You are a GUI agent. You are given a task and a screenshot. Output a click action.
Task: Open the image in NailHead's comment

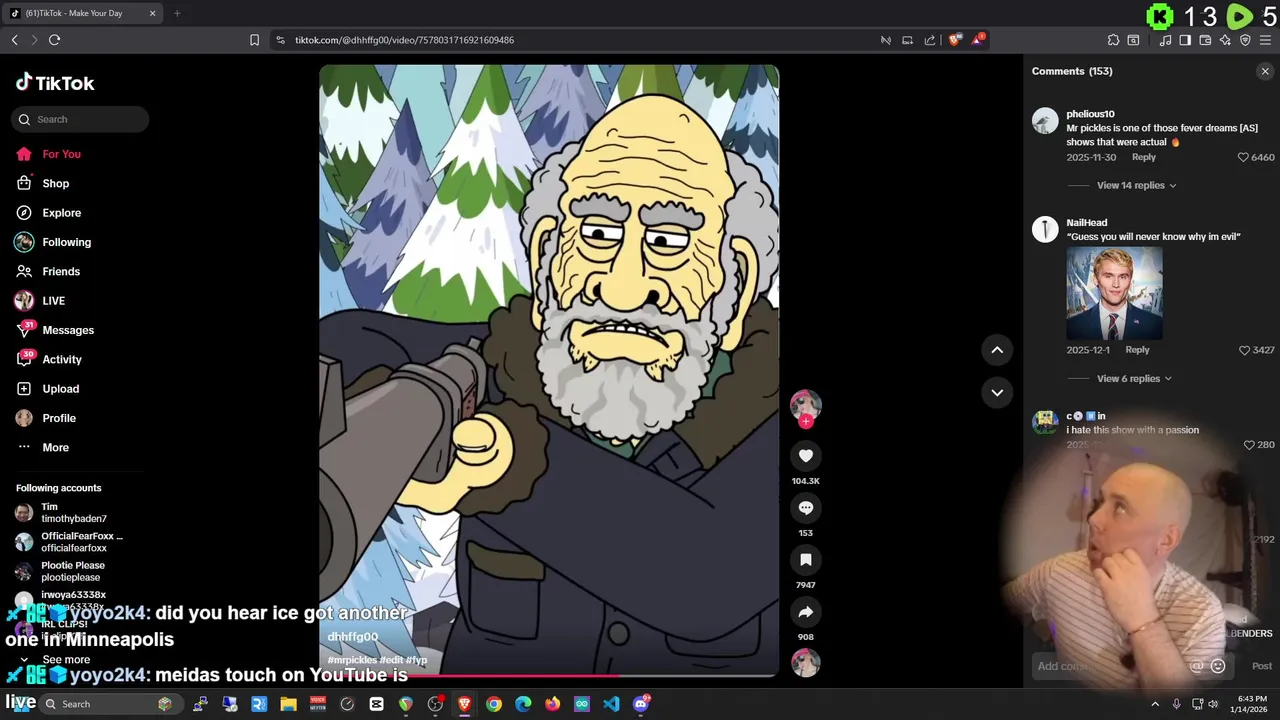click(1114, 293)
